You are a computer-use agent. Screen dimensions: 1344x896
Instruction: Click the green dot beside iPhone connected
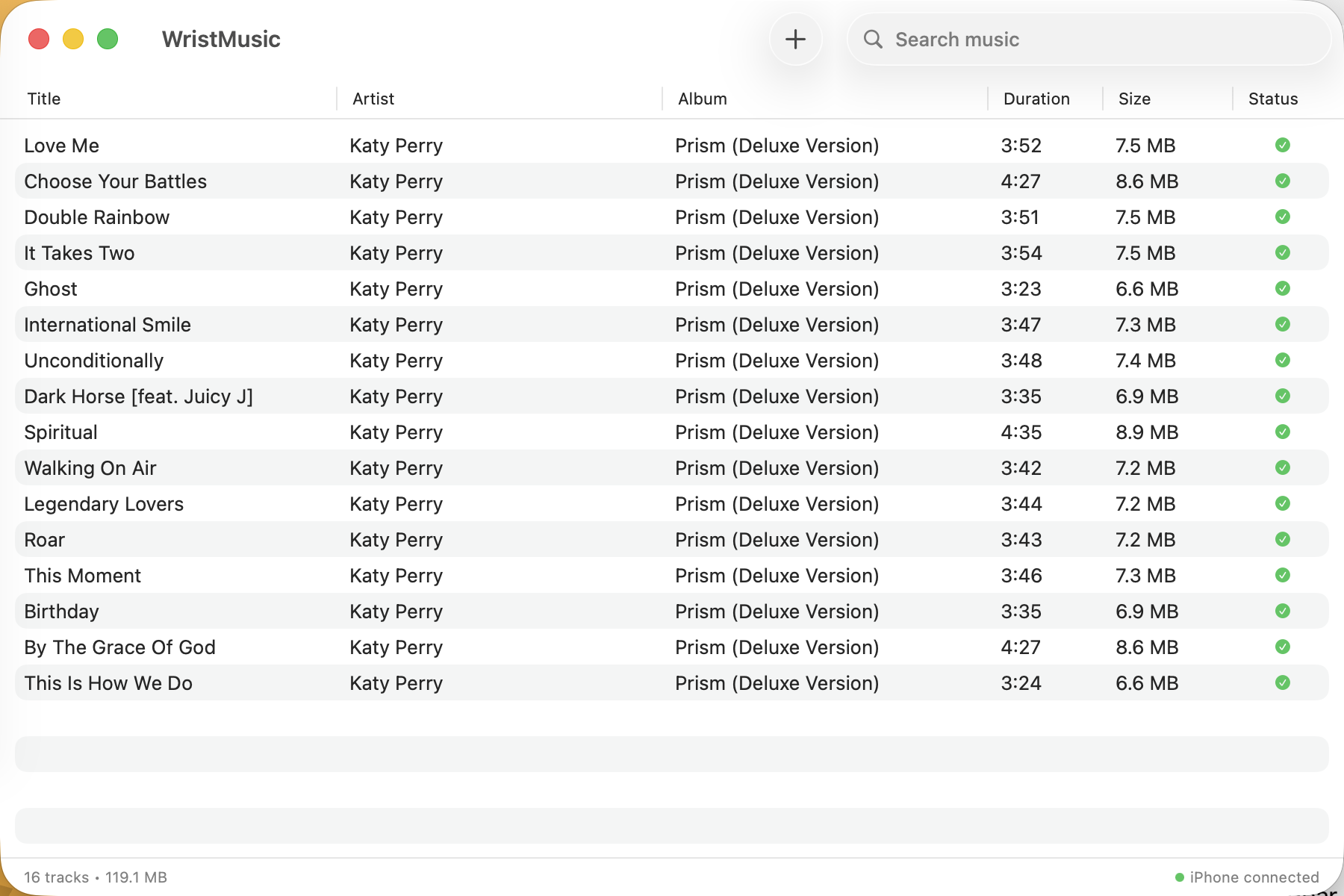[x=1179, y=877]
